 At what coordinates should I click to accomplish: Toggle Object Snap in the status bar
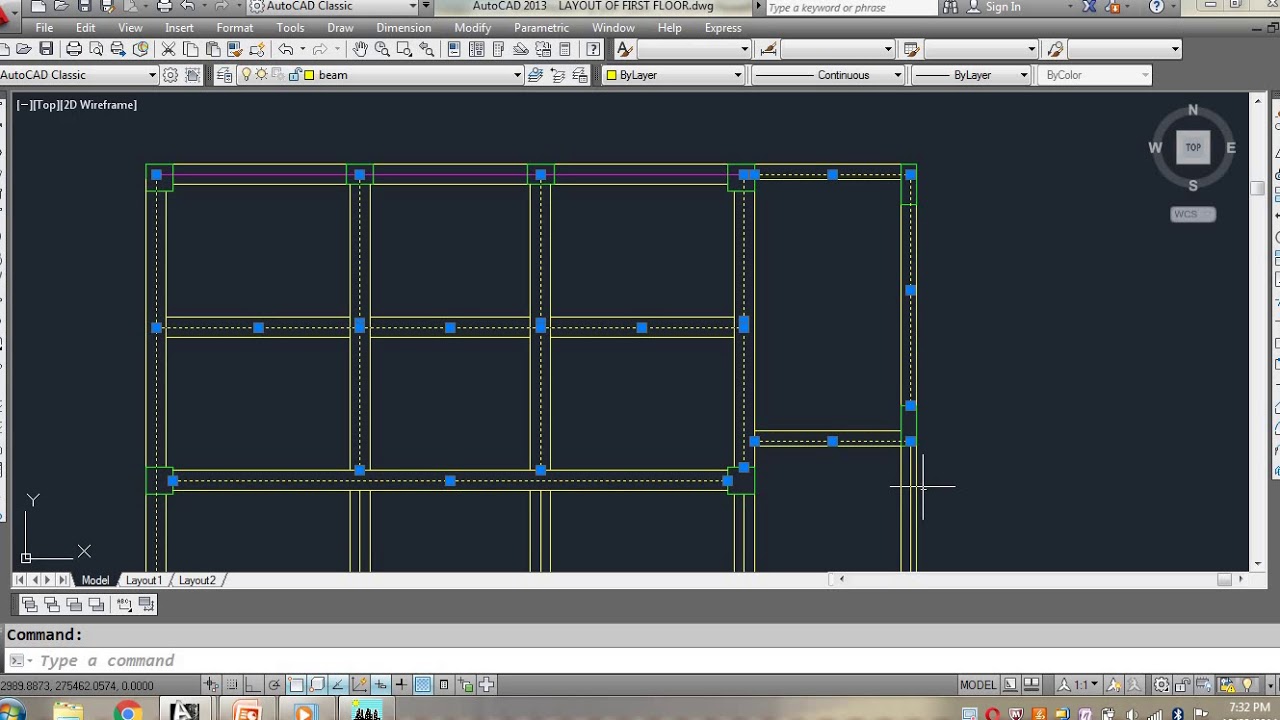click(x=296, y=685)
